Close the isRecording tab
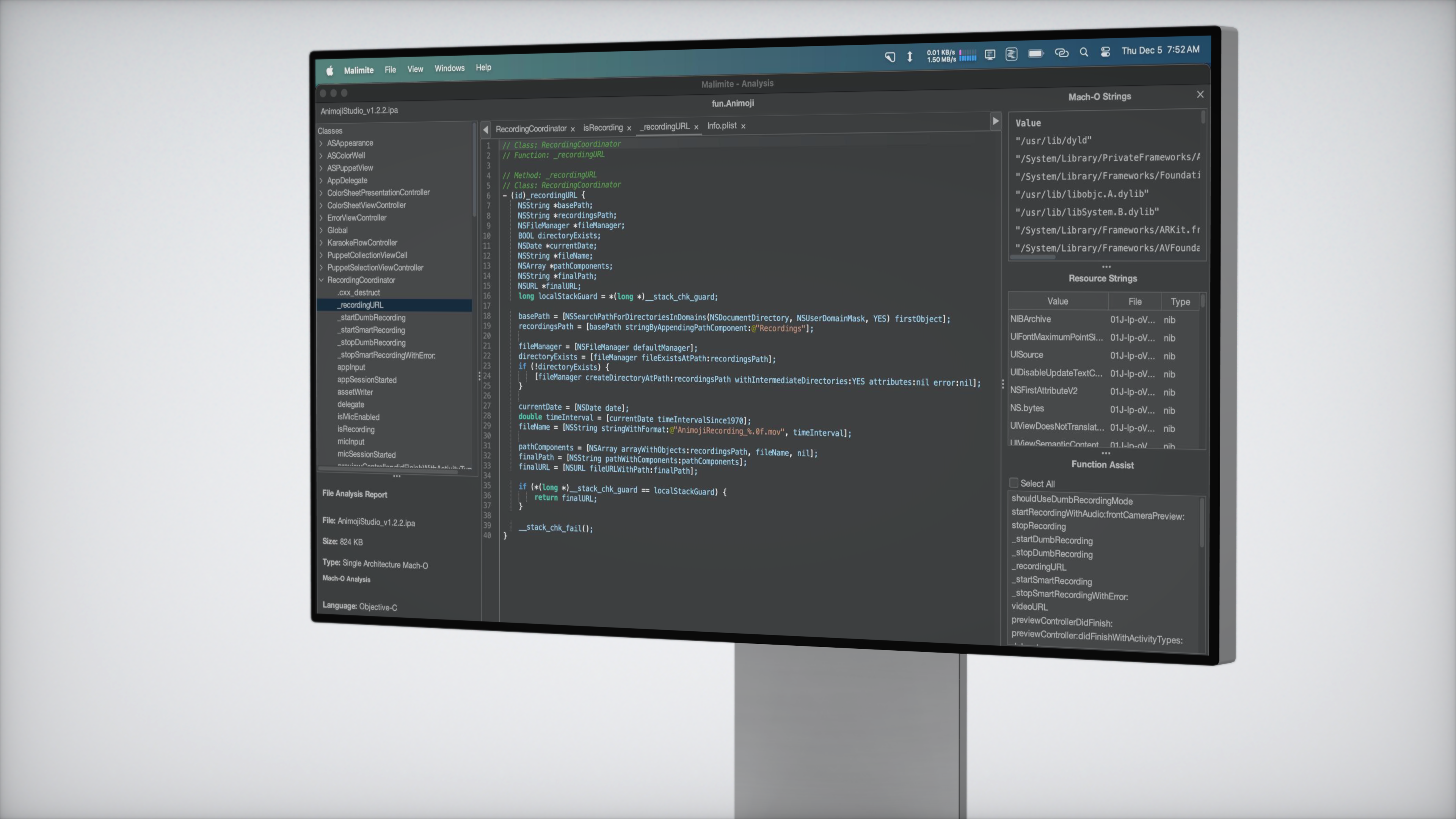 629,128
